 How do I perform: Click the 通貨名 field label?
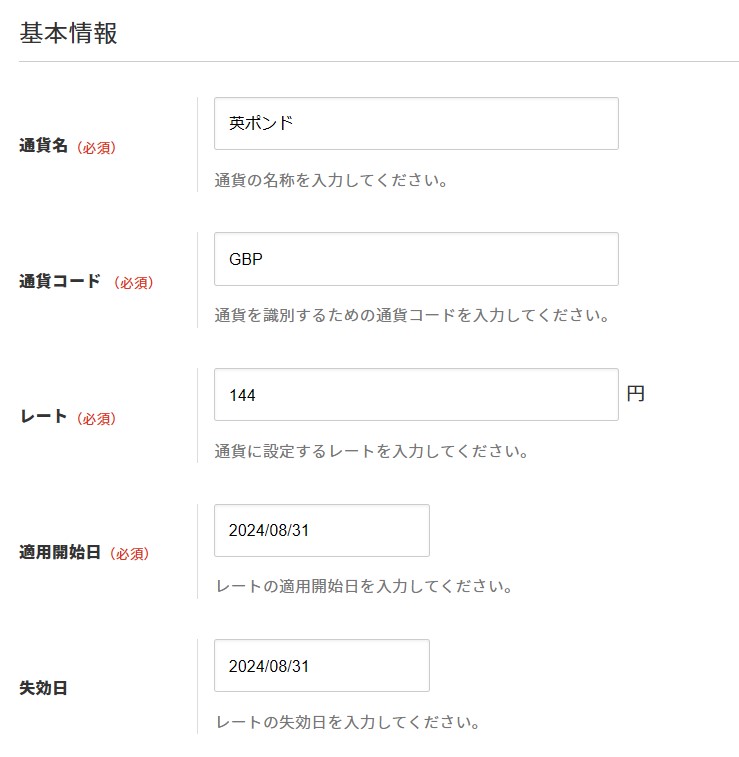pos(43,146)
